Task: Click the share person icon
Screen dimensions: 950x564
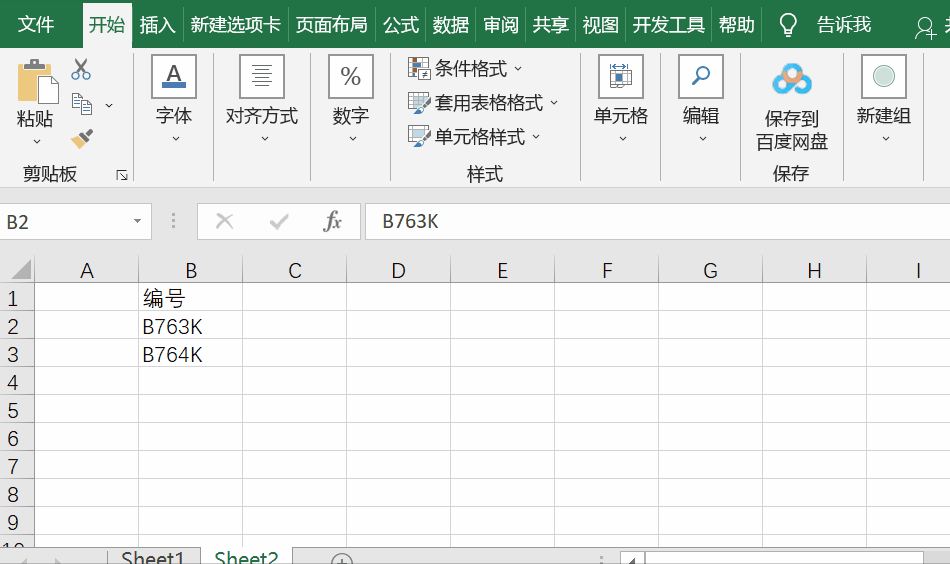Action: 925,28
